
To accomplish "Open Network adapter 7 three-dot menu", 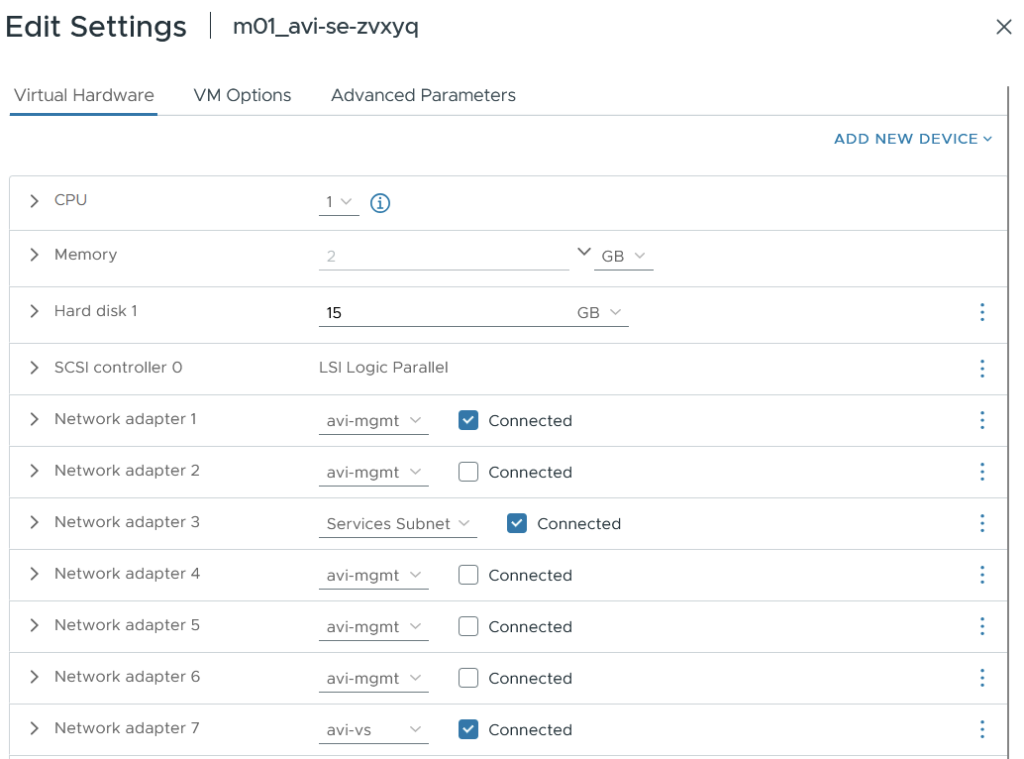I will coord(982,729).
